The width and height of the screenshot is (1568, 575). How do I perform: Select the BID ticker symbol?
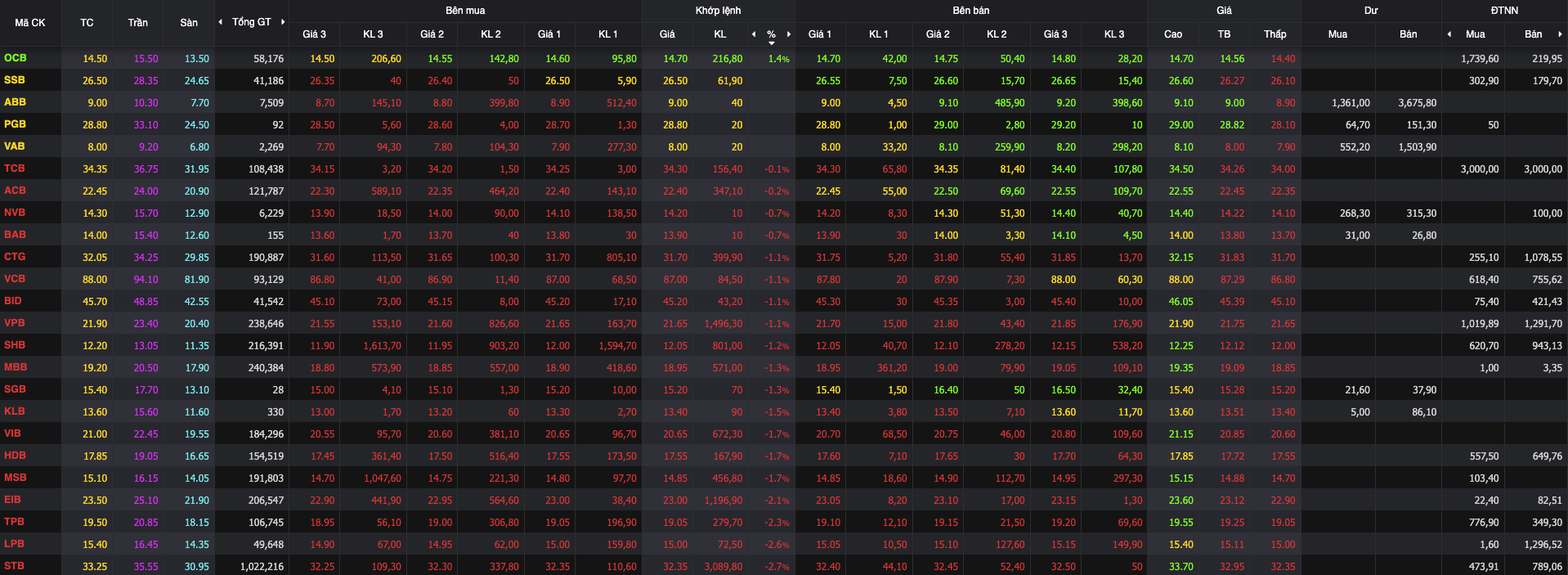pos(13,301)
